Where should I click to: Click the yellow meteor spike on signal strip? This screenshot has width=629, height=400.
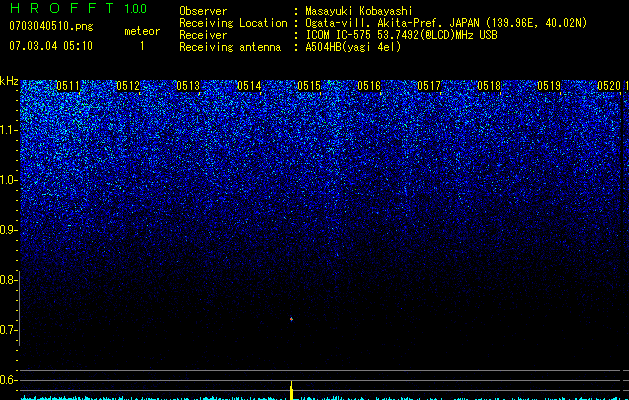[x=292, y=390]
